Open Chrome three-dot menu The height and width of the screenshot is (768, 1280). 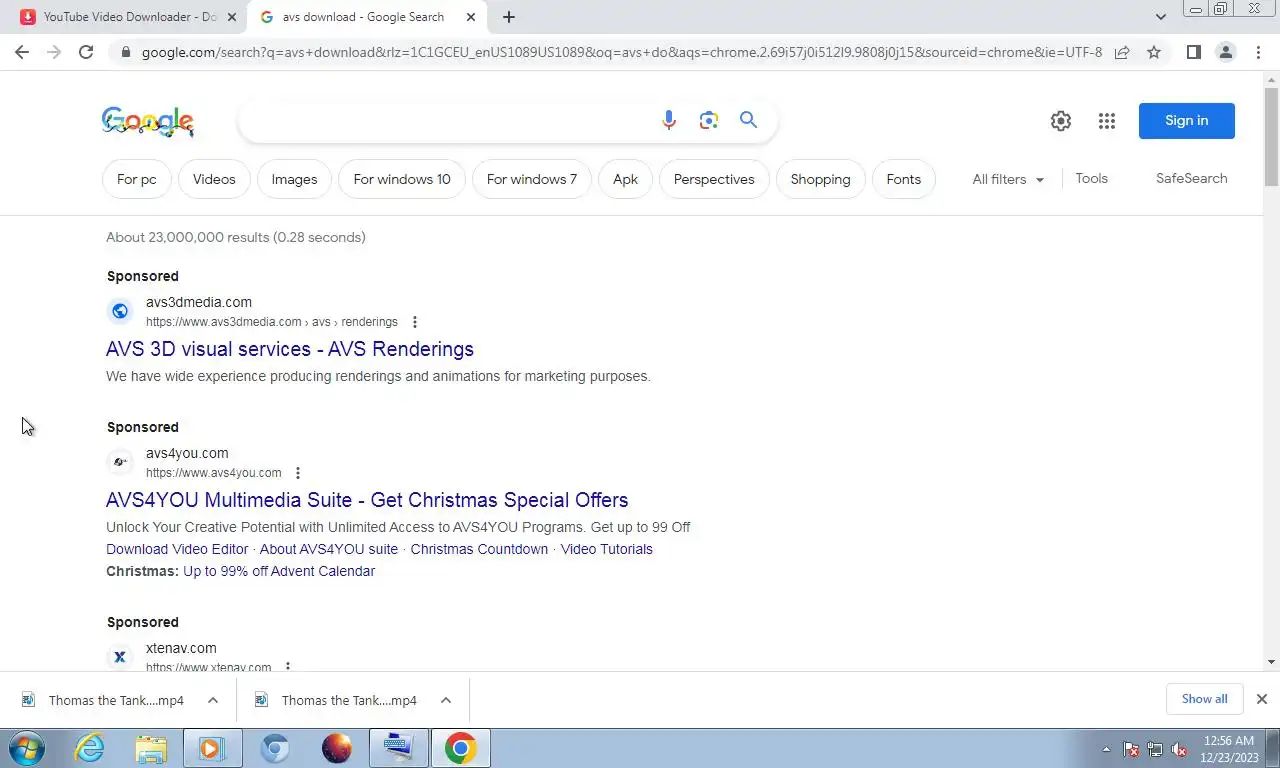[1258, 52]
